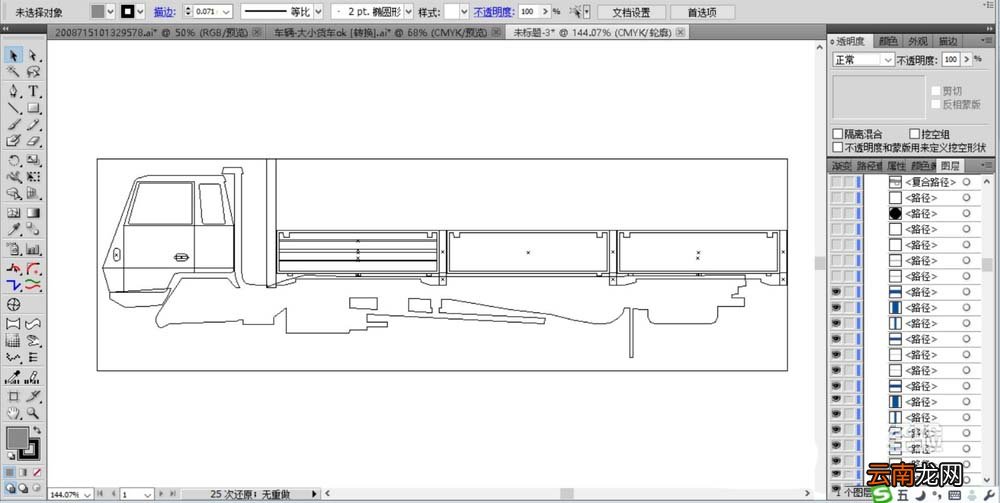Click the 首选项 button
The height and width of the screenshot is (503, 1000).
(x=702, y=12)
